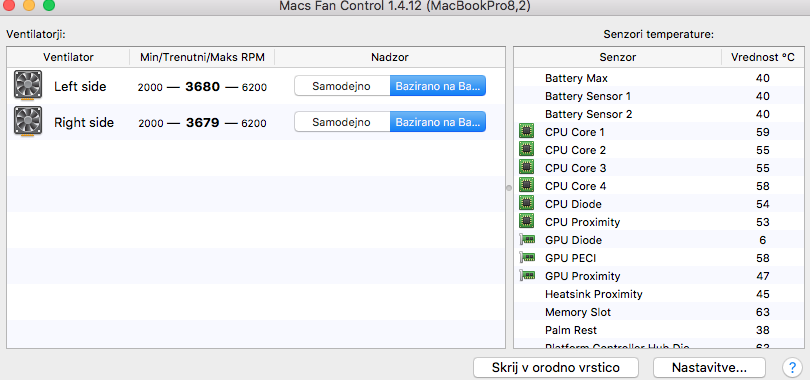Image resolution: width=810 pixels, height=380 pixels.
Task: Select the GPU Diode label
Action: pos(573,240)
